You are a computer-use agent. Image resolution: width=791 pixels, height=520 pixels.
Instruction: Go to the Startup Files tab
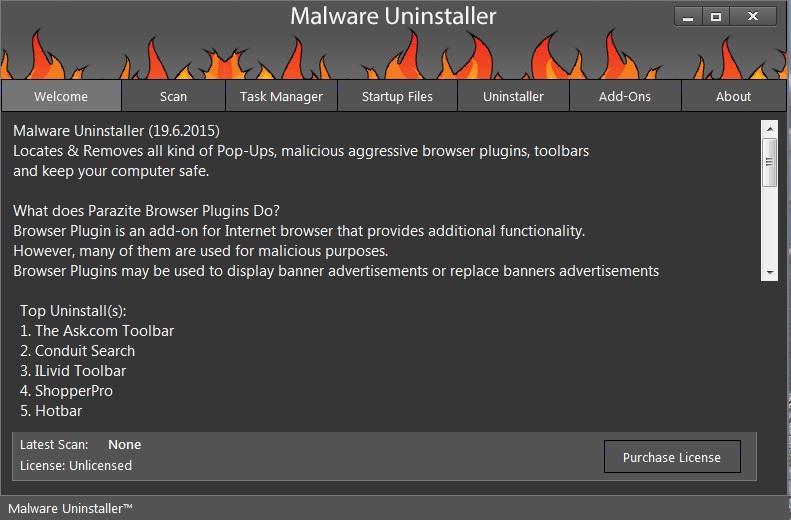pyautogui.click(x=397, y=96)
